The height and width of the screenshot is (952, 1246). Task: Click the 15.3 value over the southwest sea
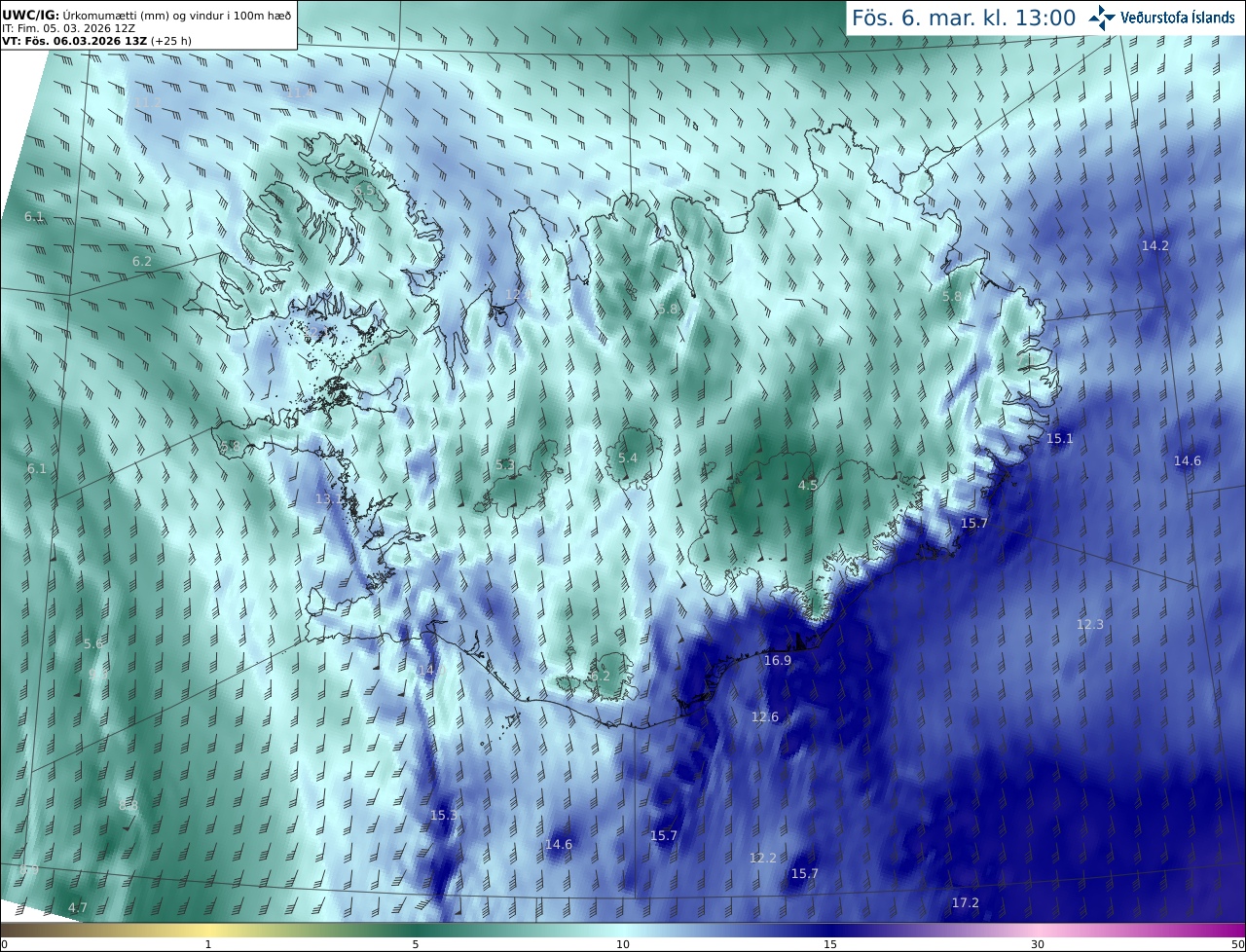tap(444, 815)
